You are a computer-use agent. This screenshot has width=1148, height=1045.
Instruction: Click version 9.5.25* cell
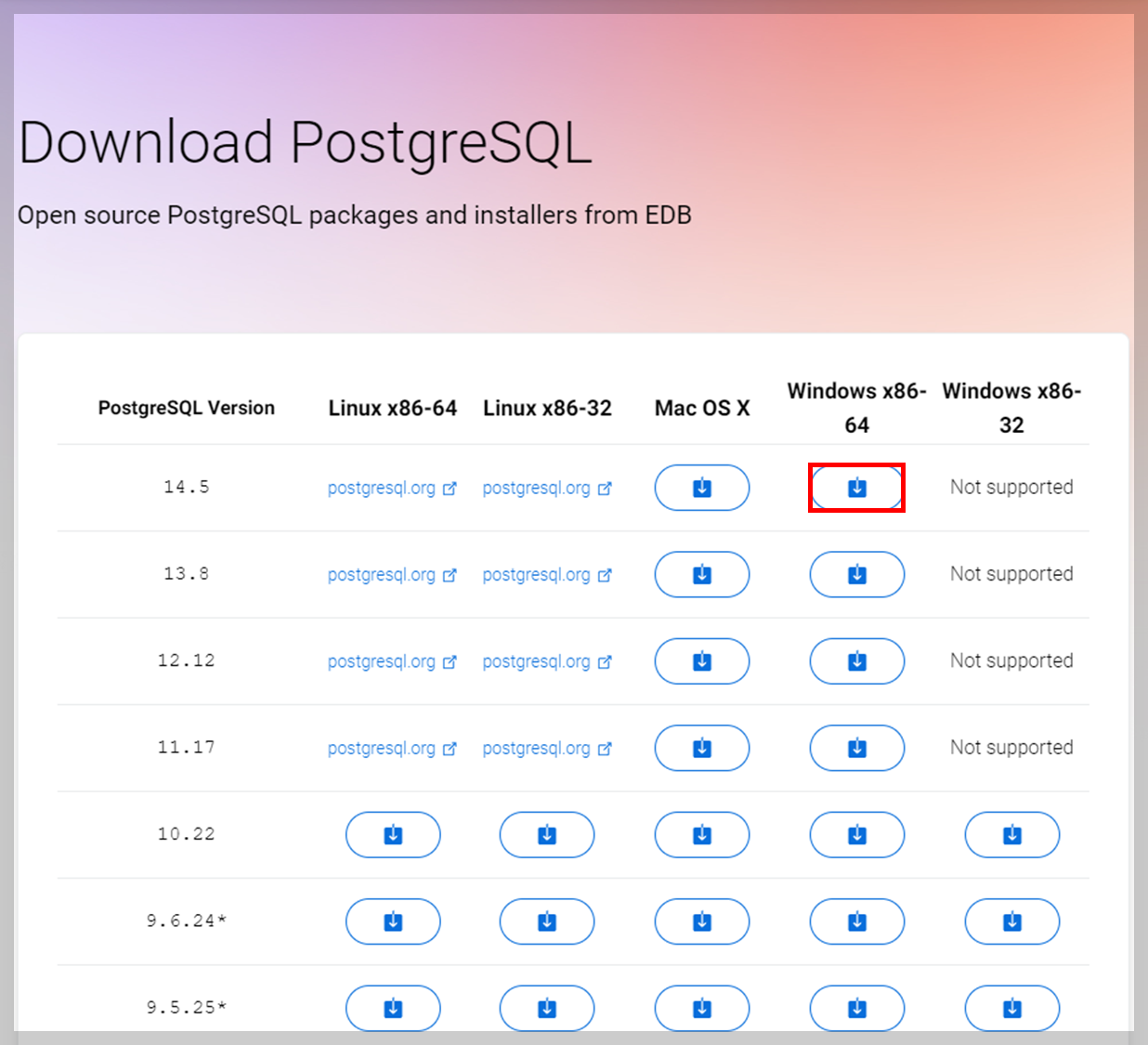[187, 1007]
